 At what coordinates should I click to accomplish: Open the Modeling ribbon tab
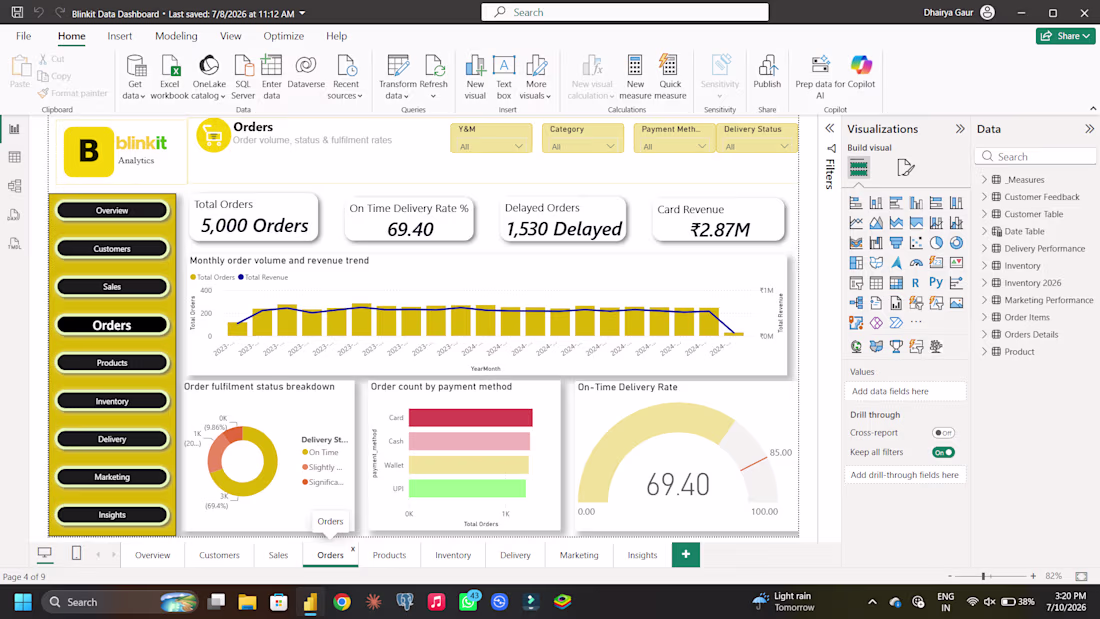(176, 36)
